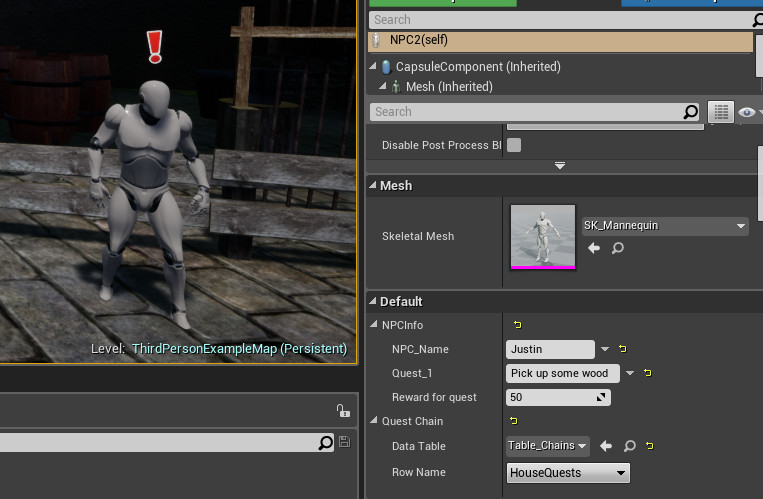
Task: Use selected asset arrow for Data Table
Action: click(x=606, y=446)
